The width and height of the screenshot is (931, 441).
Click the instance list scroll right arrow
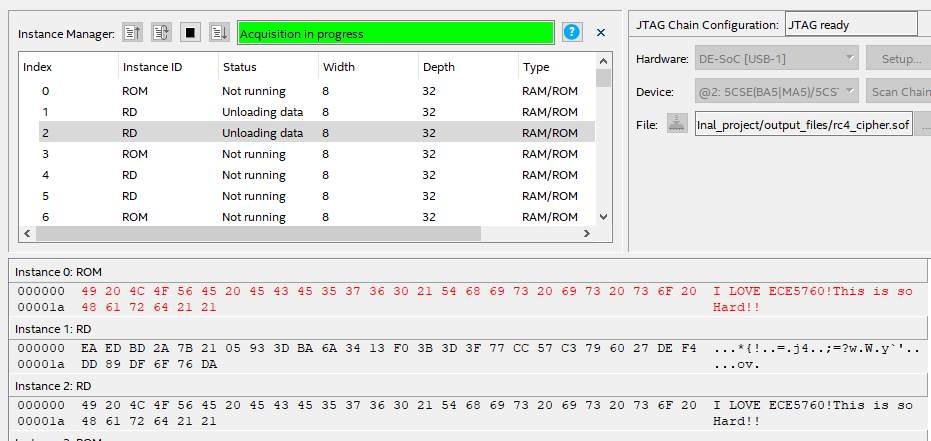tap(587, 234)
